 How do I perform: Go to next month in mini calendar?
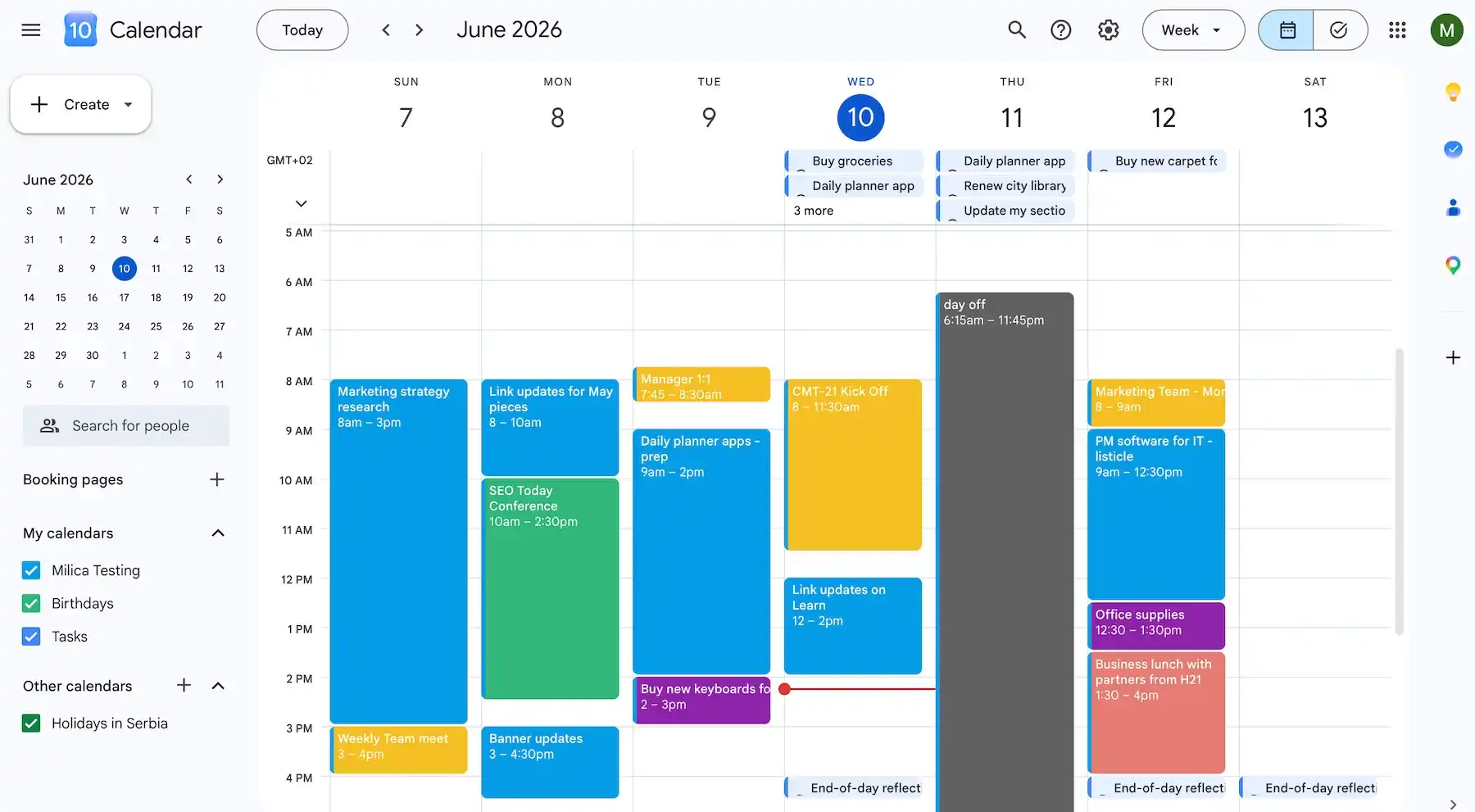click(x=220, y=179)
